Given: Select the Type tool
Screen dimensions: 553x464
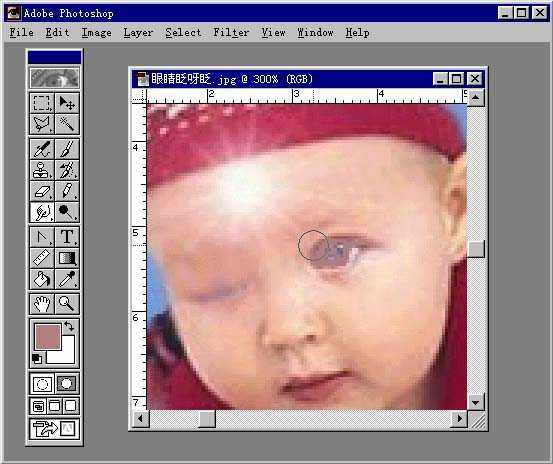Looking at the screenshot, I should [67, 237].
